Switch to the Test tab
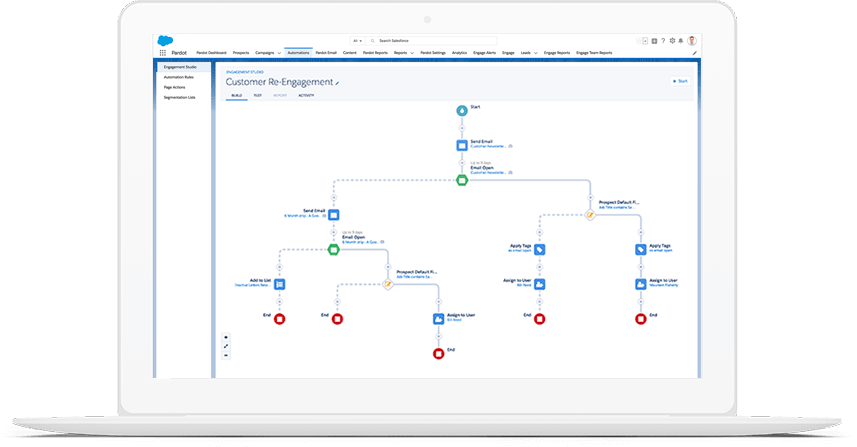The height and width of the screenshot is (447, 857). (258, 95)
